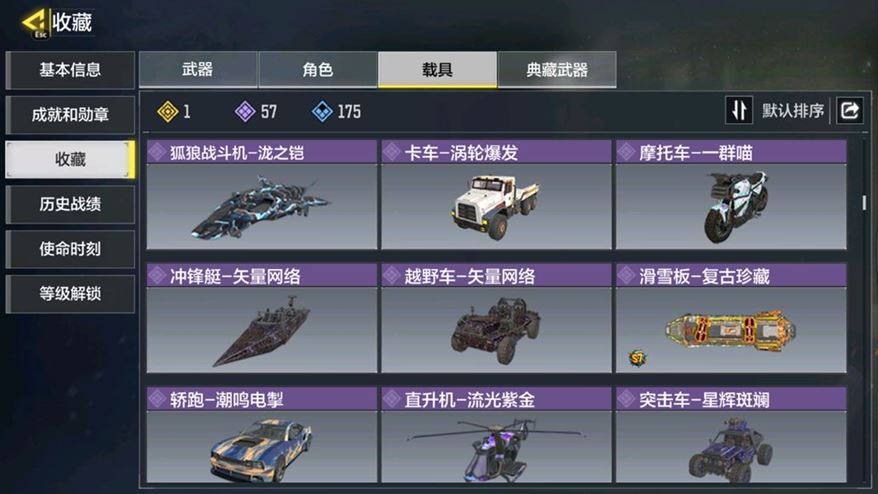Open the 等级解锁 sidebar item

tap(70, 294)
